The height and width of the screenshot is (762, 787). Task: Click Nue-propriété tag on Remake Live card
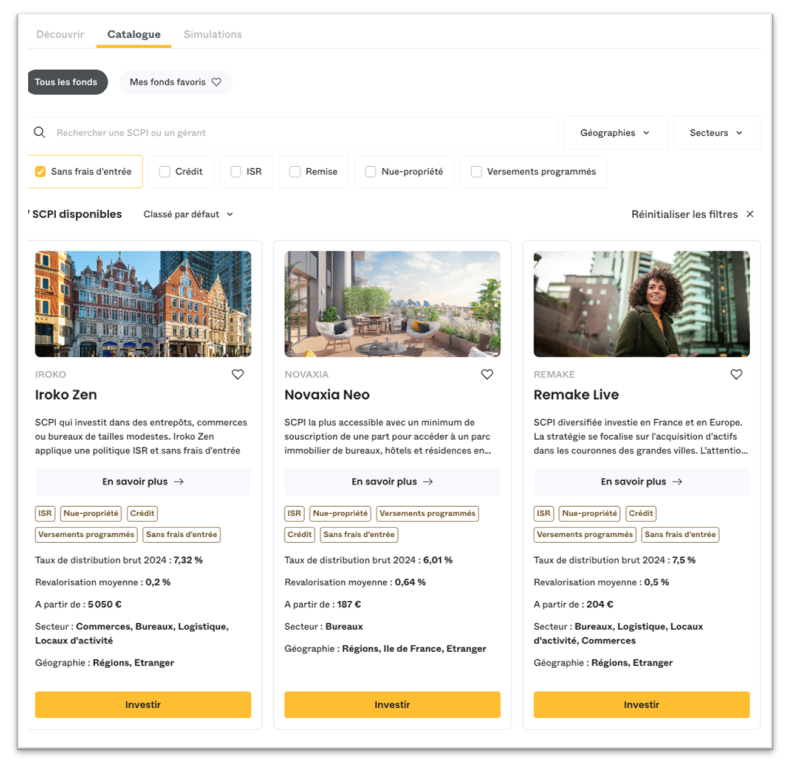click(590, 514)
